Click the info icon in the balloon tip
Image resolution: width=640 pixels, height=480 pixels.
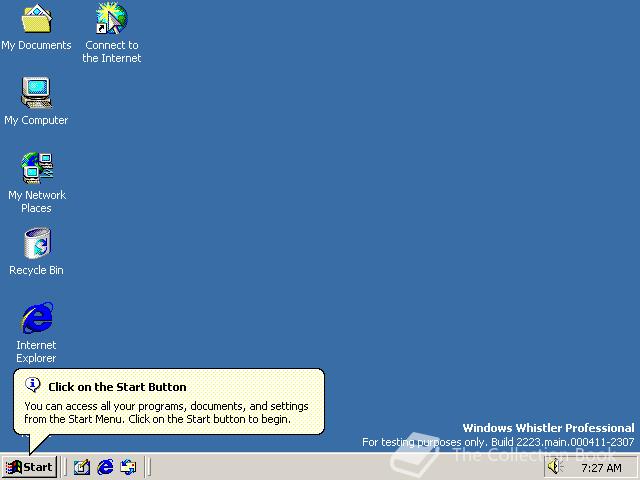click(x=33, y=384)
